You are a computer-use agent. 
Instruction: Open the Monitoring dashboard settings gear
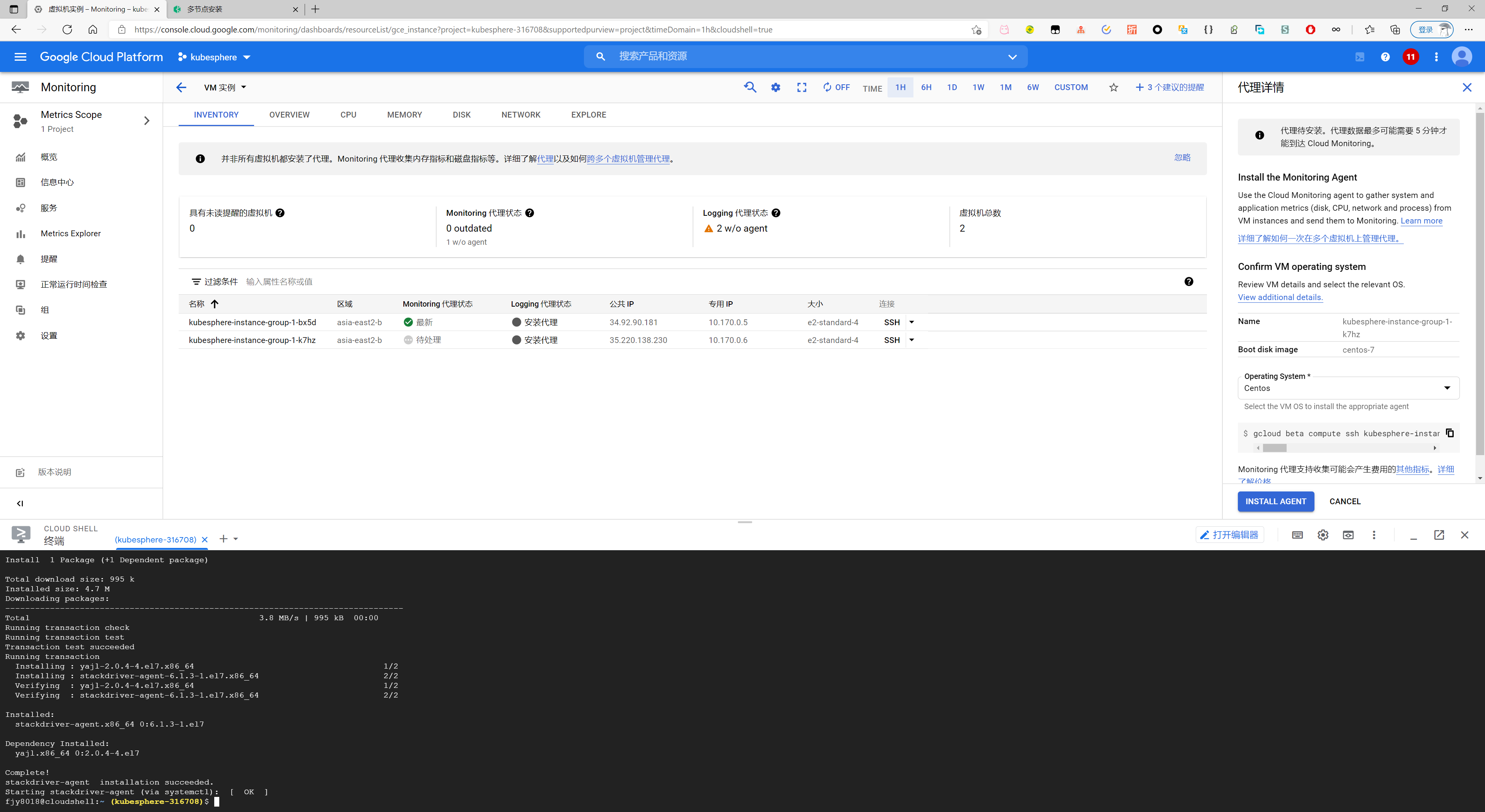click(x=775, y=88)
